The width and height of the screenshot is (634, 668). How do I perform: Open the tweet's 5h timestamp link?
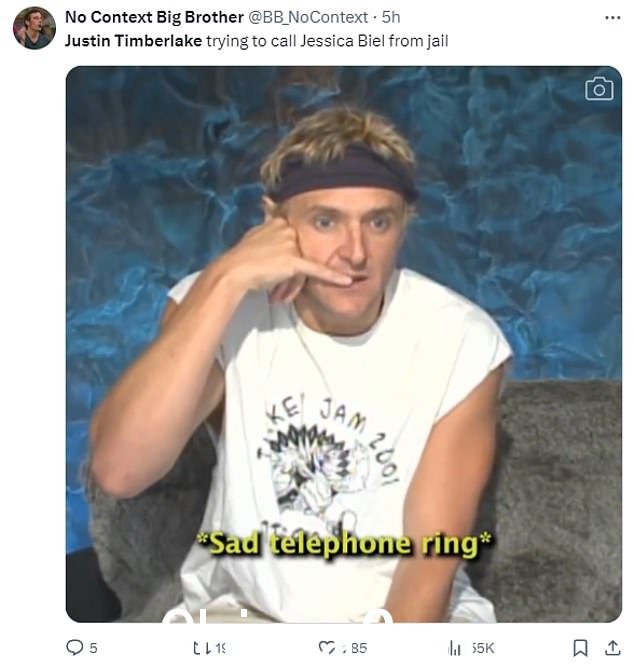[x=391, y=17]
